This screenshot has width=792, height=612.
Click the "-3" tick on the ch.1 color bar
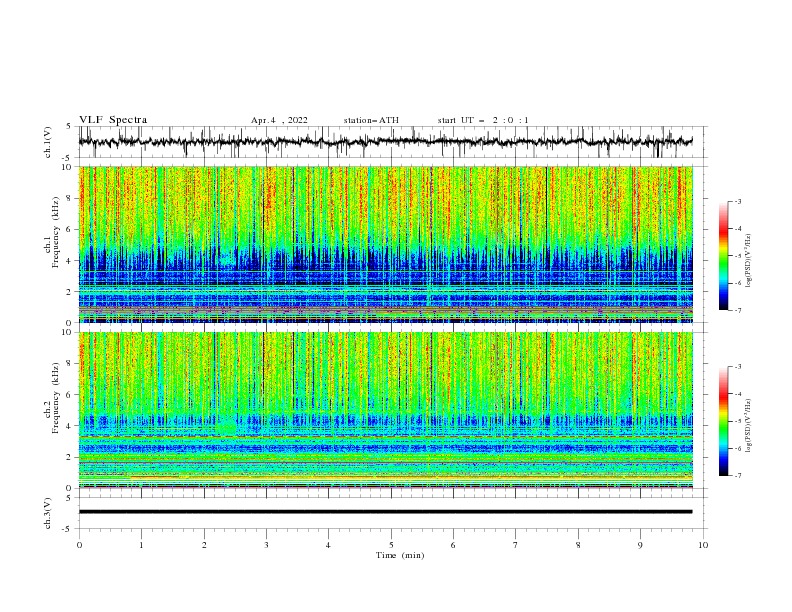tap(737, 201)
